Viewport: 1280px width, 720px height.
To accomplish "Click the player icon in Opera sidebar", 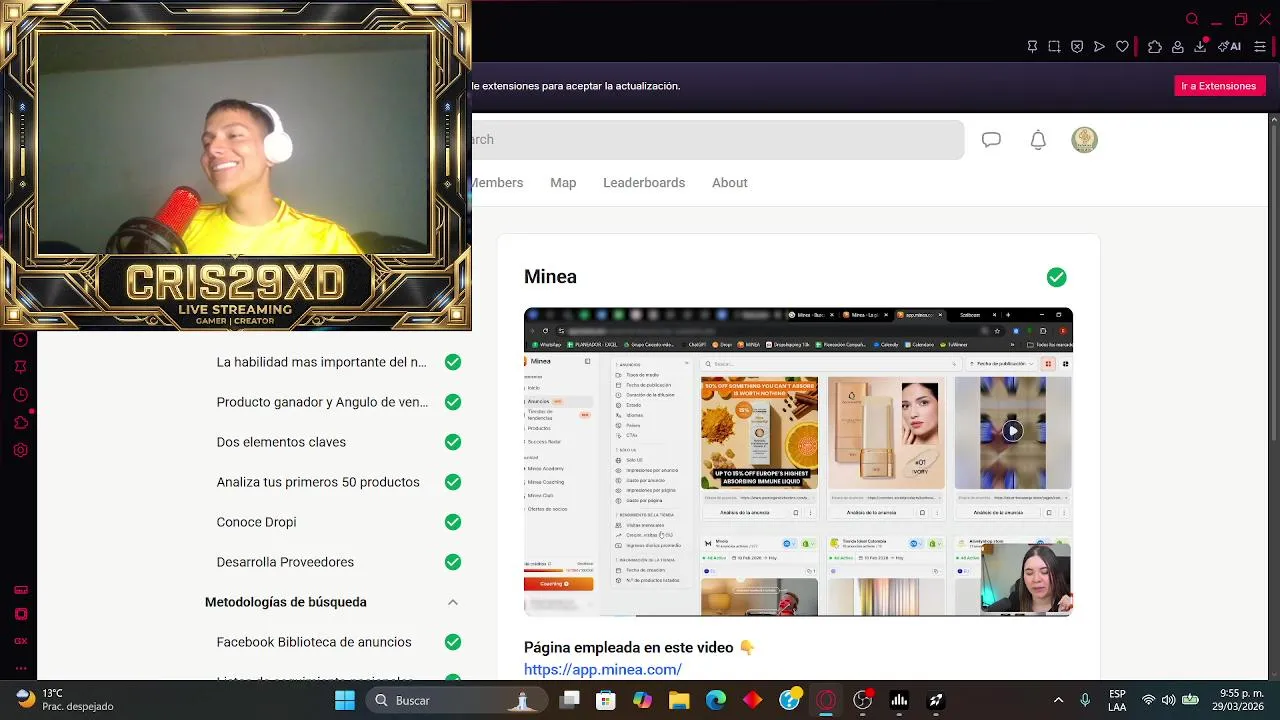I will [x=21, y=340].
